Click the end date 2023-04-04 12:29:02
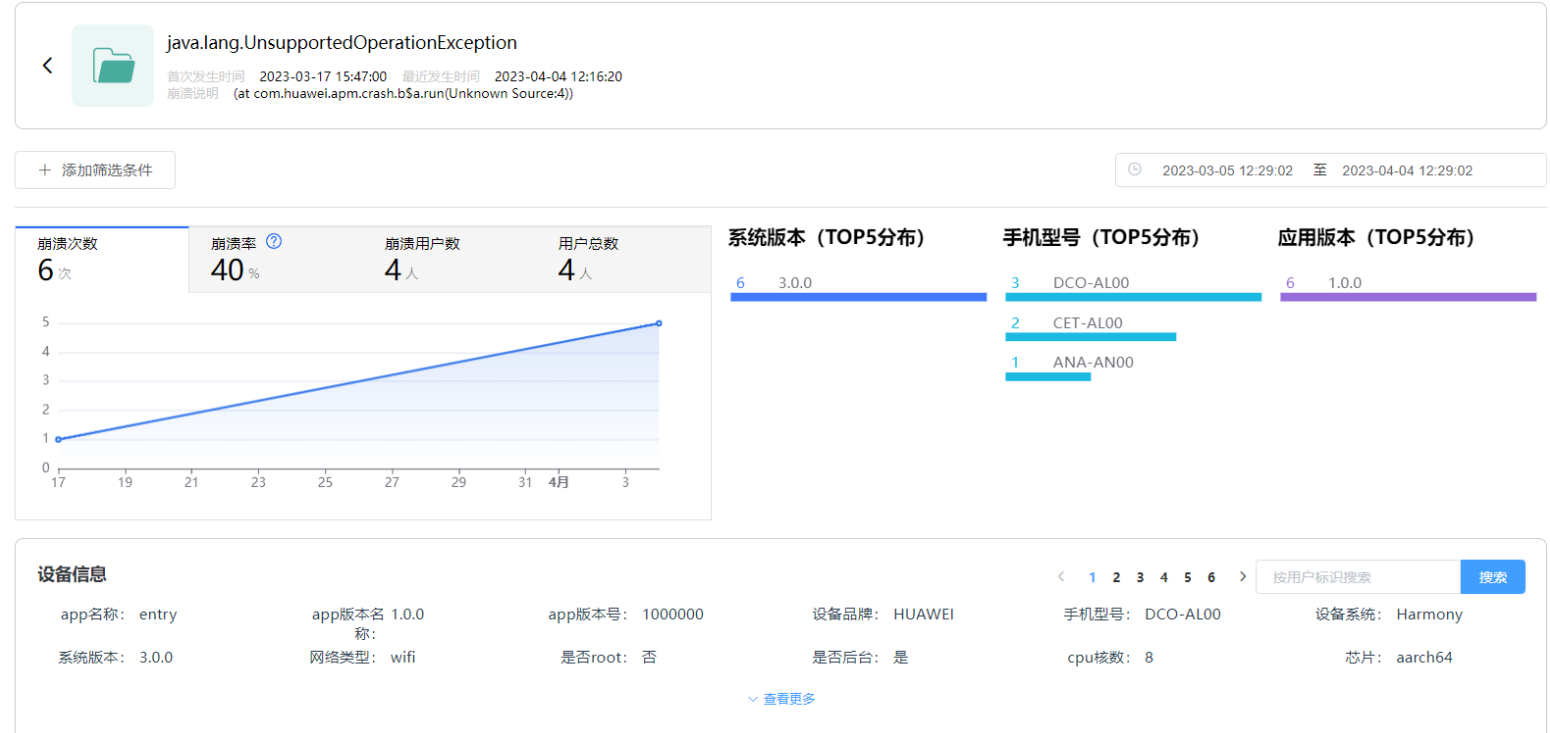This screenshot has width=1550, height=733. (x=1407, y=171)
